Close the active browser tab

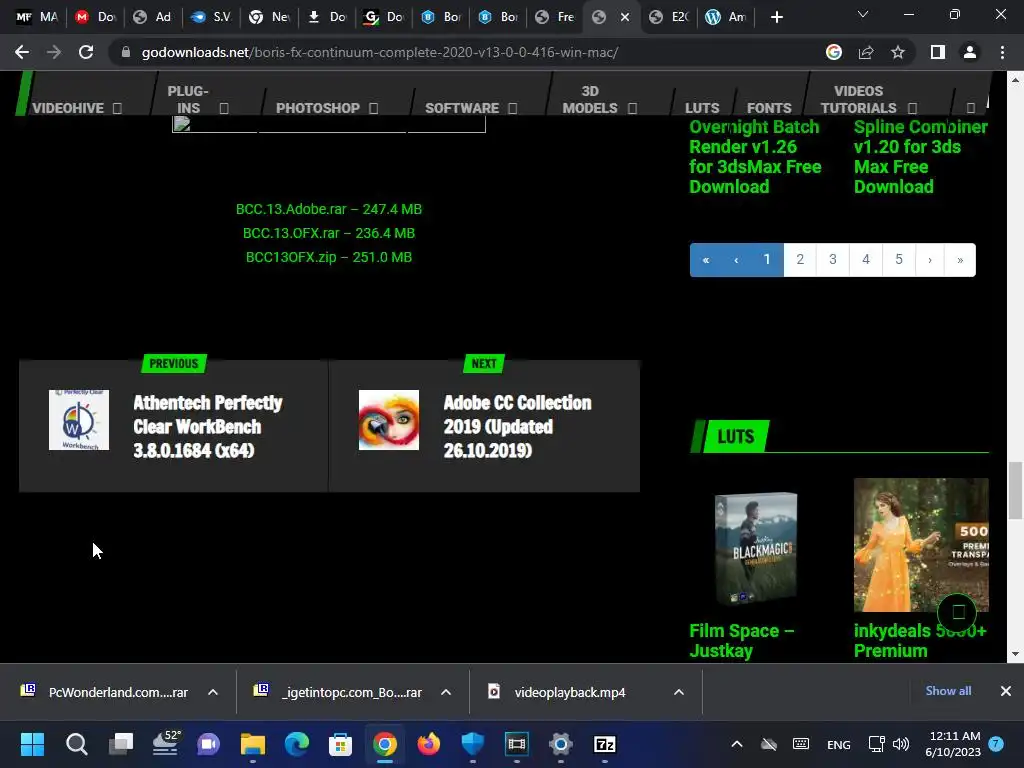click(x=625, y=17)
